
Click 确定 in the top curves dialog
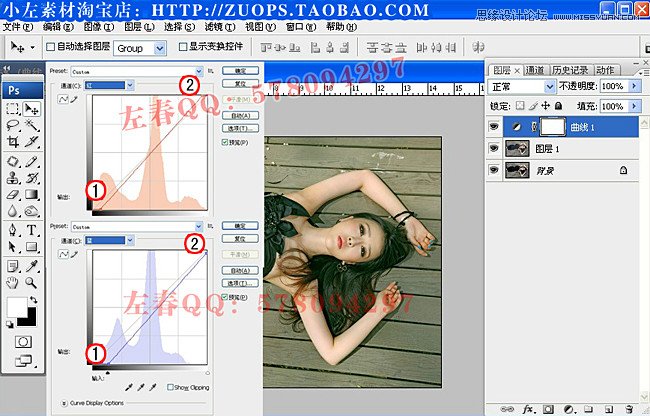click(239, 71)
